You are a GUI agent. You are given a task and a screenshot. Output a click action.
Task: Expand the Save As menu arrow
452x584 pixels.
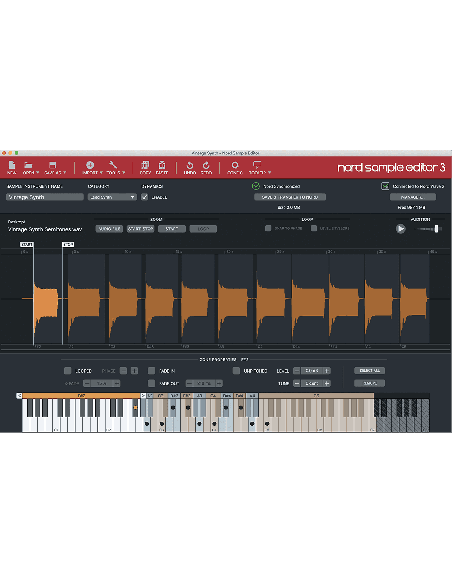pyautogui.click(x=64, y=172)
